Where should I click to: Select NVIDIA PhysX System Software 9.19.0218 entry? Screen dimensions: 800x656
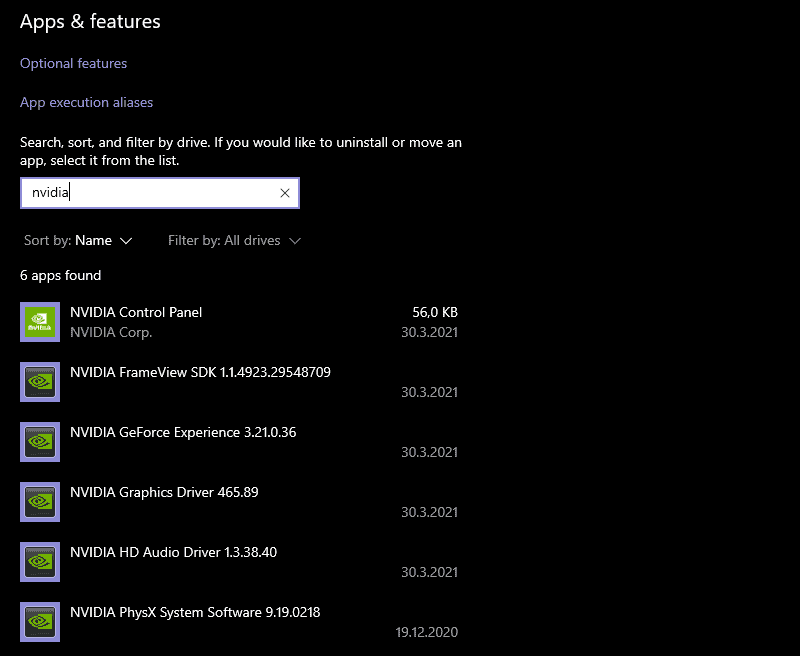(x=195, y=612)
